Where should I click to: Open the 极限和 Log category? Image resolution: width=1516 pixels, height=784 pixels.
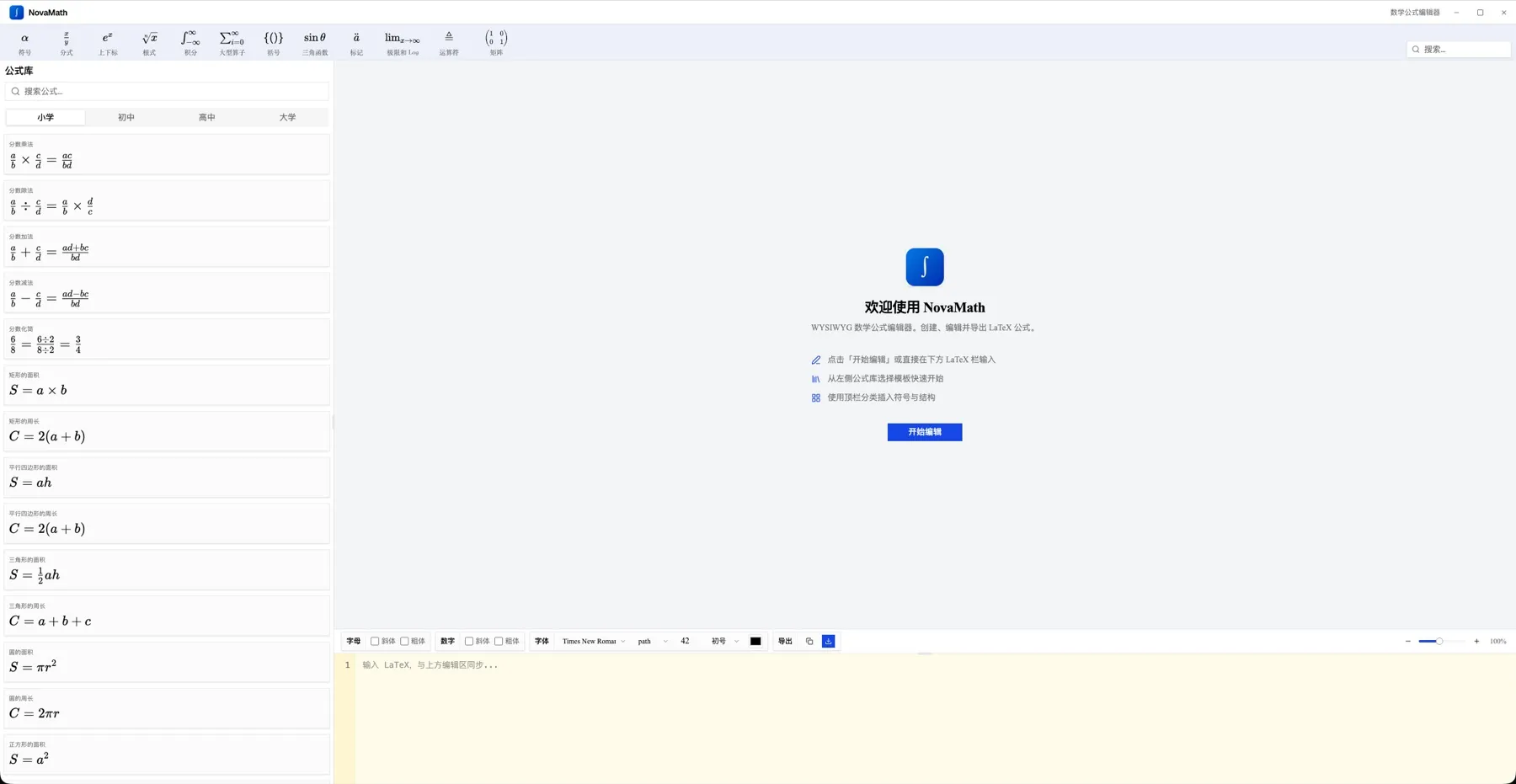pyautogui.click(x=403, y=43)
